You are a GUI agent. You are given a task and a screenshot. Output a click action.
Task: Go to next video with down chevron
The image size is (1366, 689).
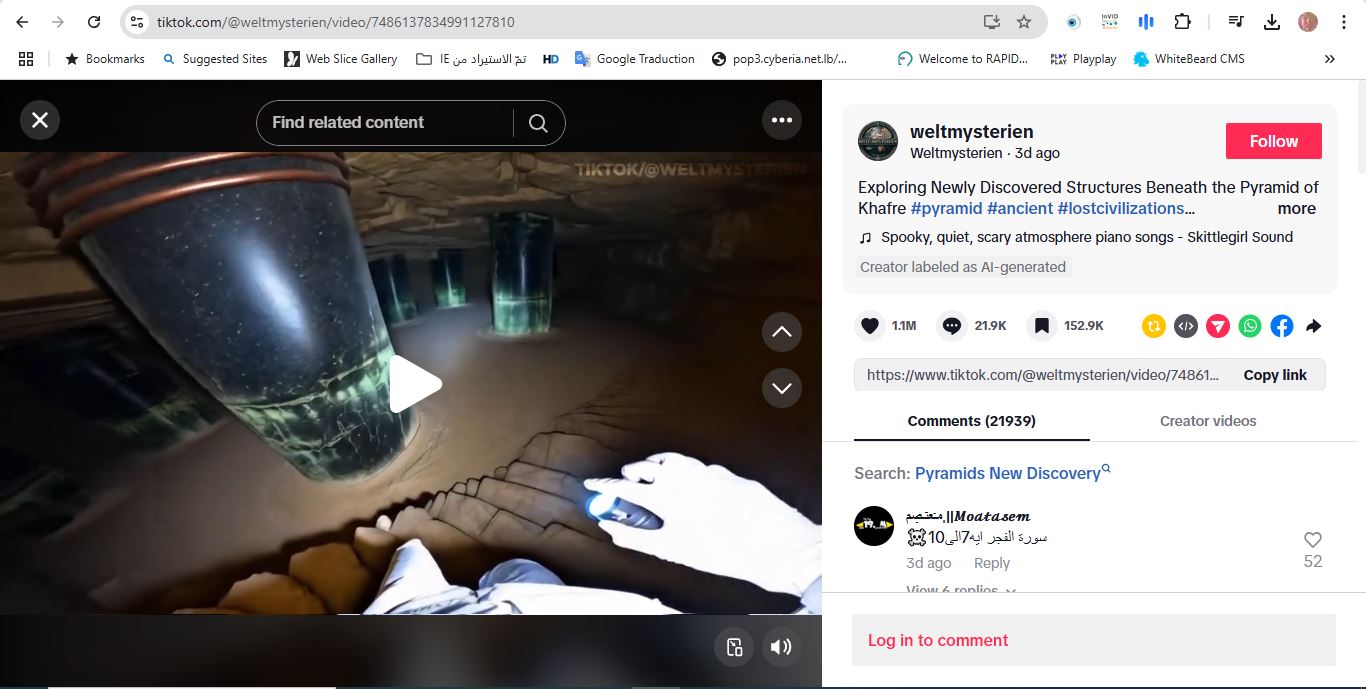click(x=781, y=388)
